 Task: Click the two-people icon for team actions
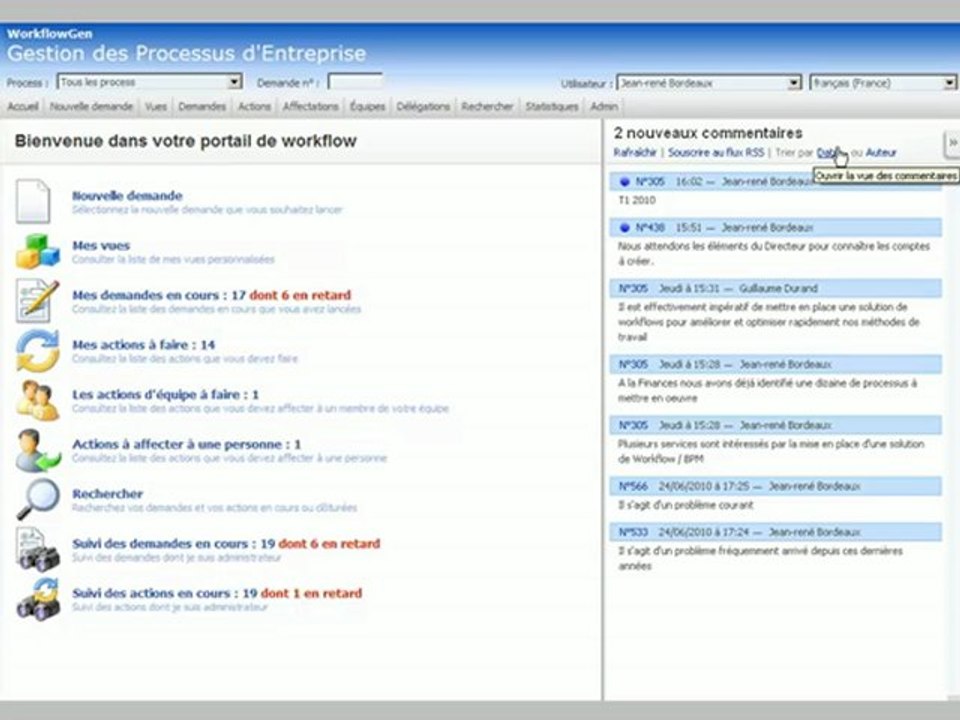[37, 400]
